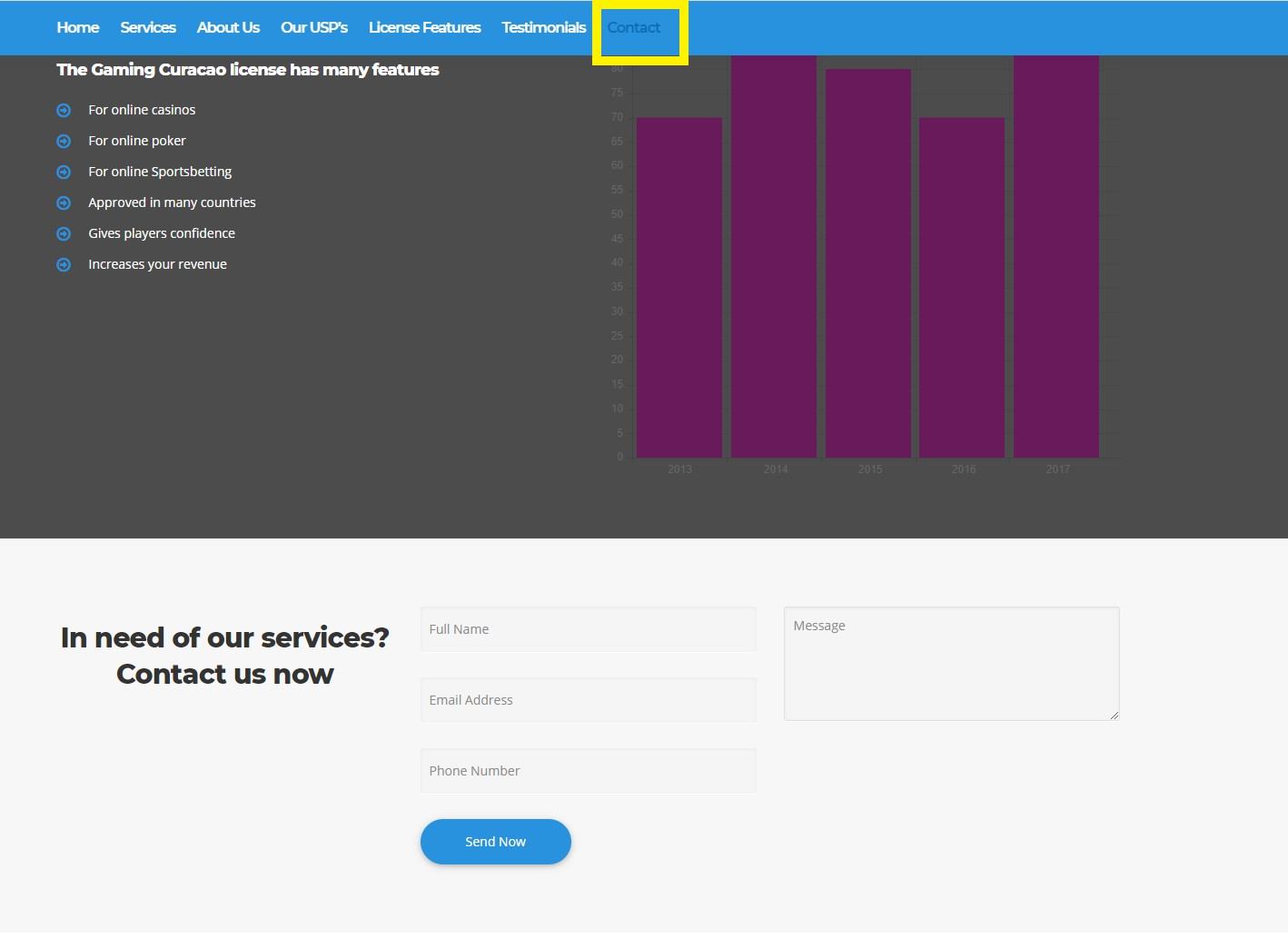Select Our USP's in navigation
Screen dimensions: 1288x948
314,28
